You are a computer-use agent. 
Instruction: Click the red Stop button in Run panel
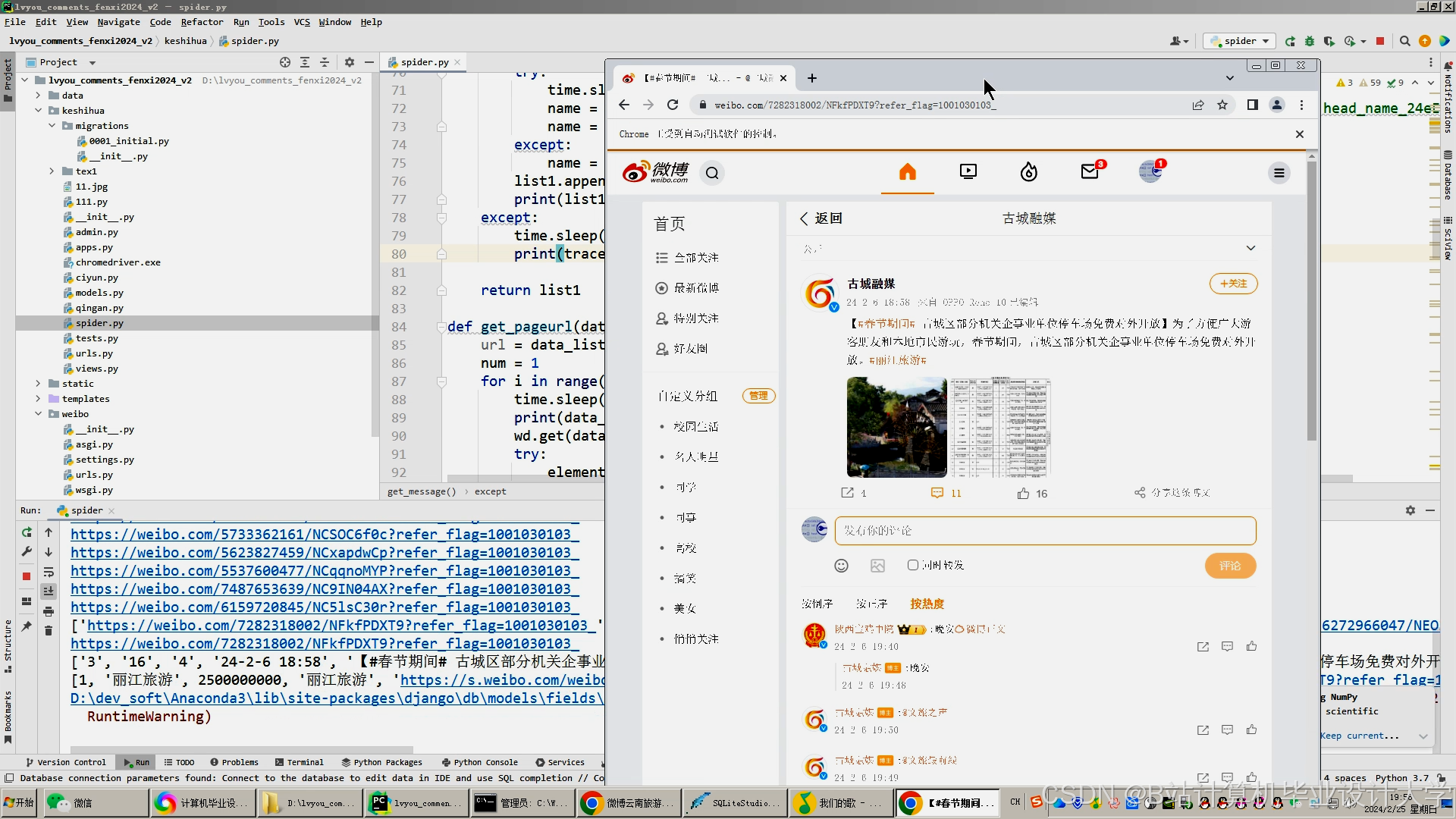(x=27, y=576)
